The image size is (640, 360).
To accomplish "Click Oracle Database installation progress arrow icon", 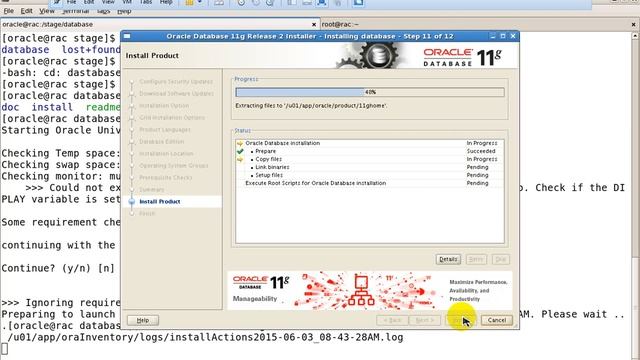I will click(240, 143).
